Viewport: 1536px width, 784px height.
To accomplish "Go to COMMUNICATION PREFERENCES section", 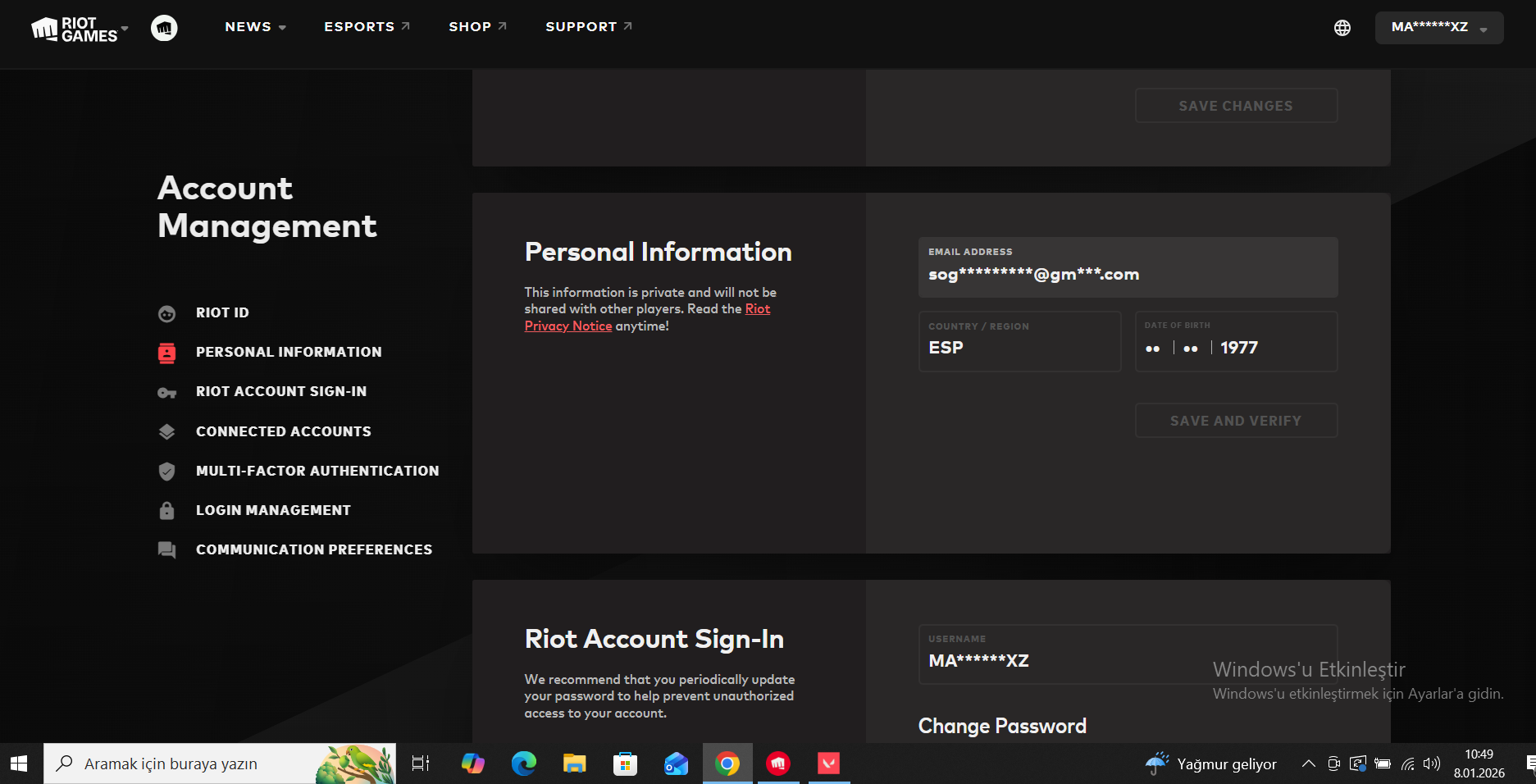I will [x=314, y=550].
